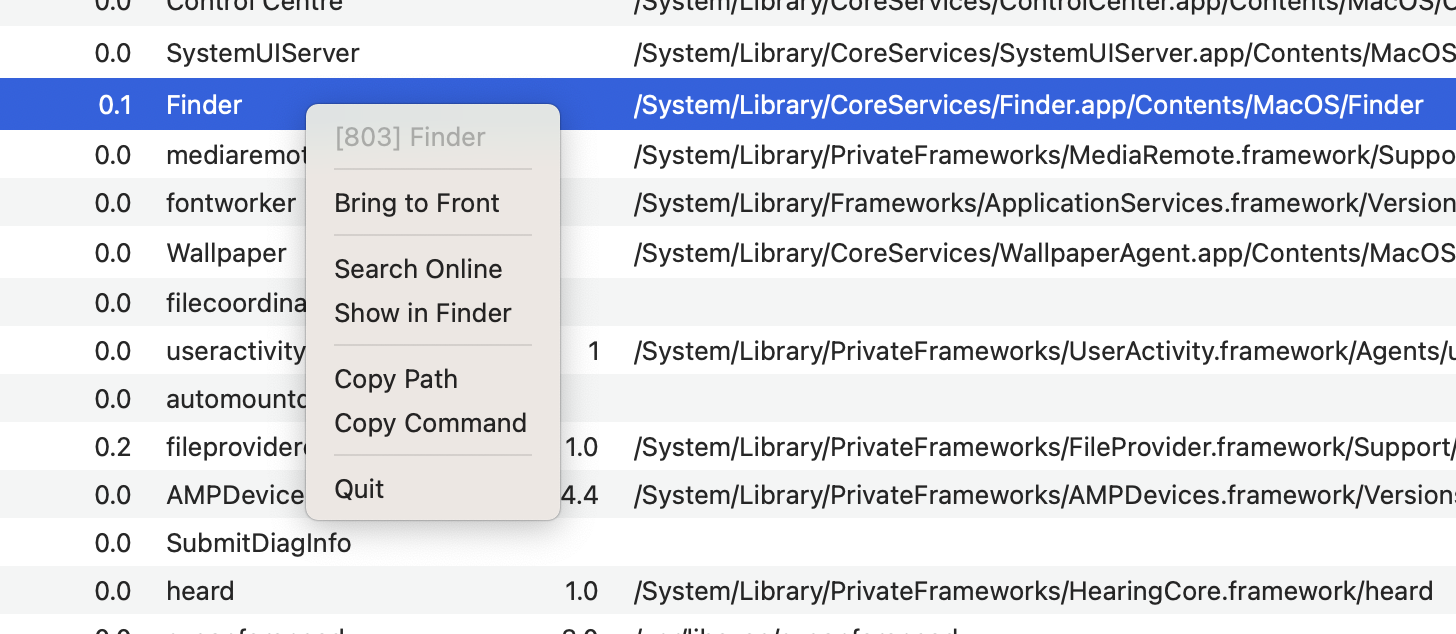
Task: Choose Copy Command menu item
Action: [432, 423]
